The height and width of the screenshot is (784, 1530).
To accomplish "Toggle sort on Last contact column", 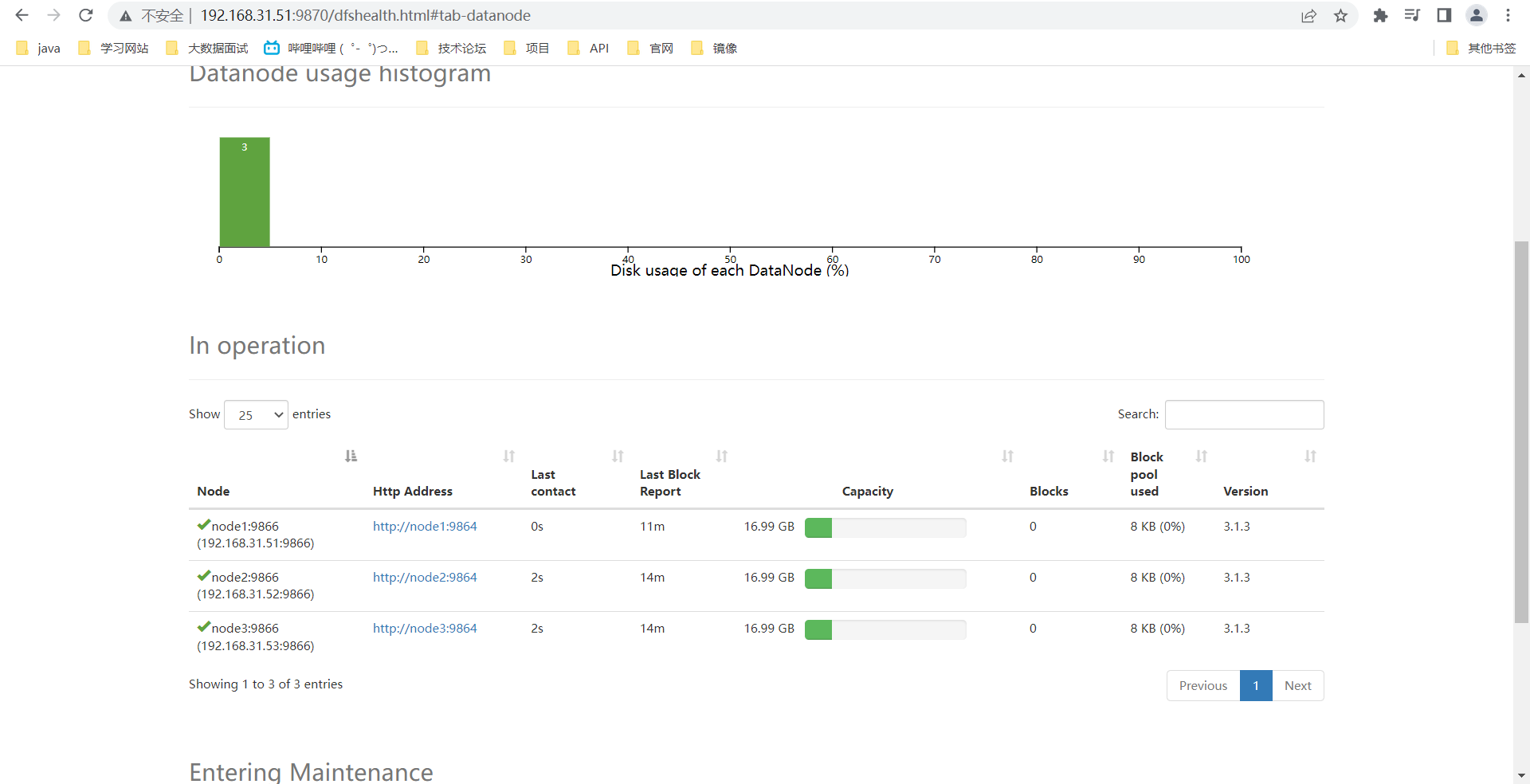I will (x=618, y=457).
